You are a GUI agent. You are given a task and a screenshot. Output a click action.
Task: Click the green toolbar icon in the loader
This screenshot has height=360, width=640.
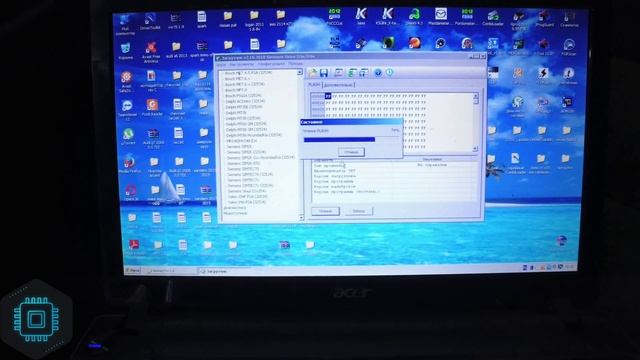point(351,73)
